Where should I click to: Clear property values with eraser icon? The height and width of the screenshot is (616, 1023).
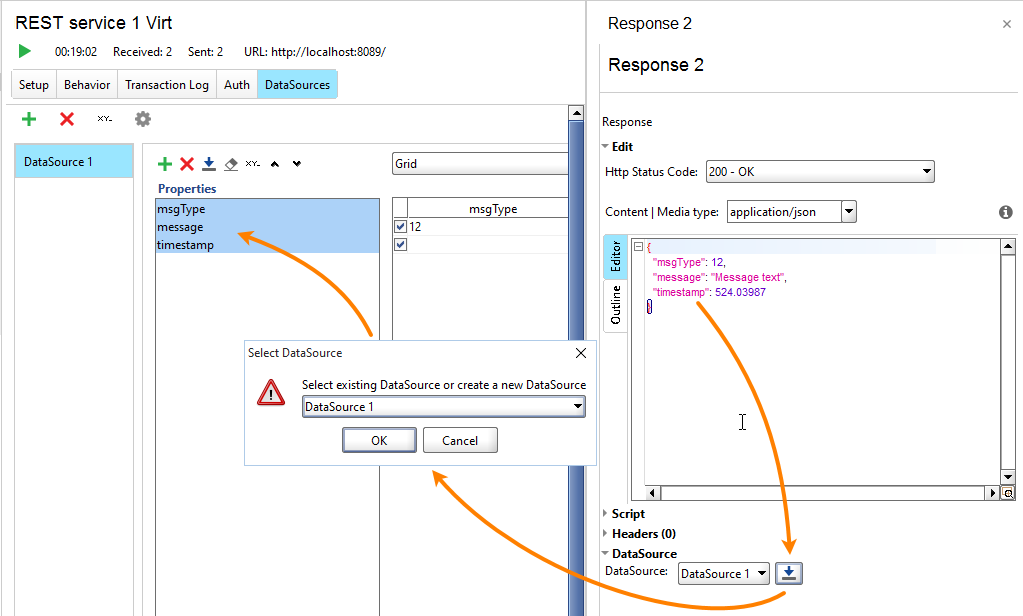pyautogui.click(x=231, y=163)
